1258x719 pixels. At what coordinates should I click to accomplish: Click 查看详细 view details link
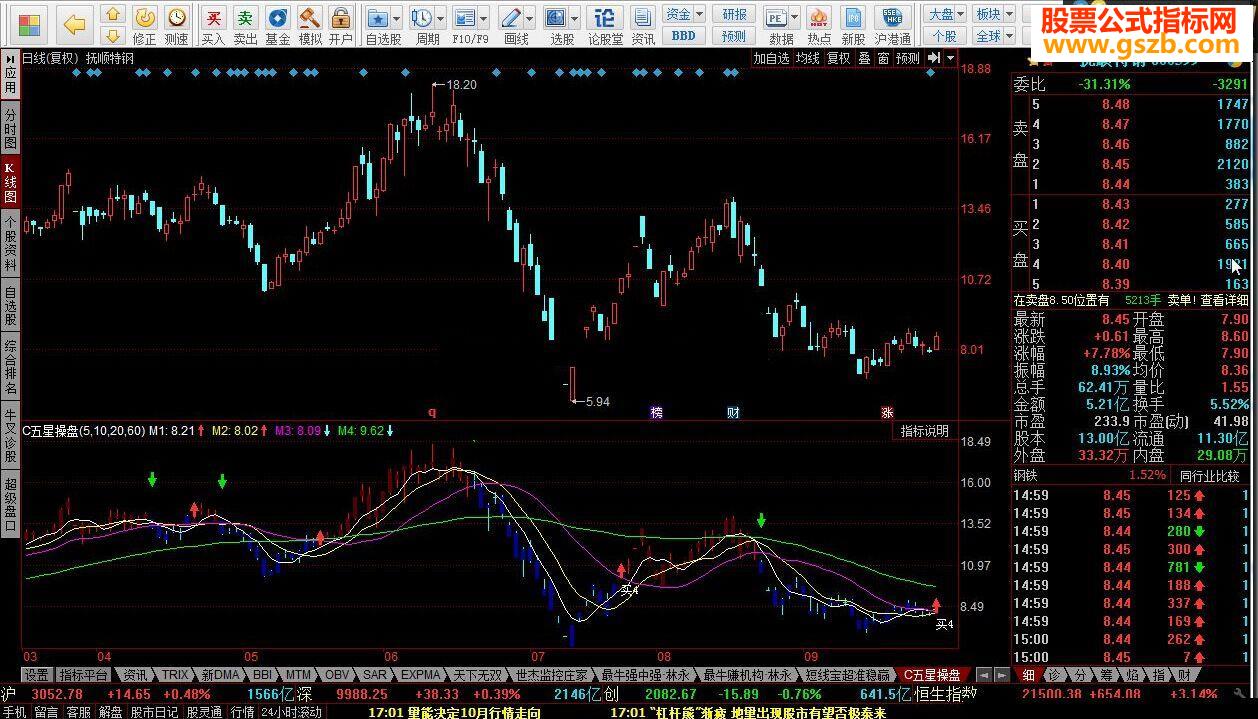(x=1224, y=300)
